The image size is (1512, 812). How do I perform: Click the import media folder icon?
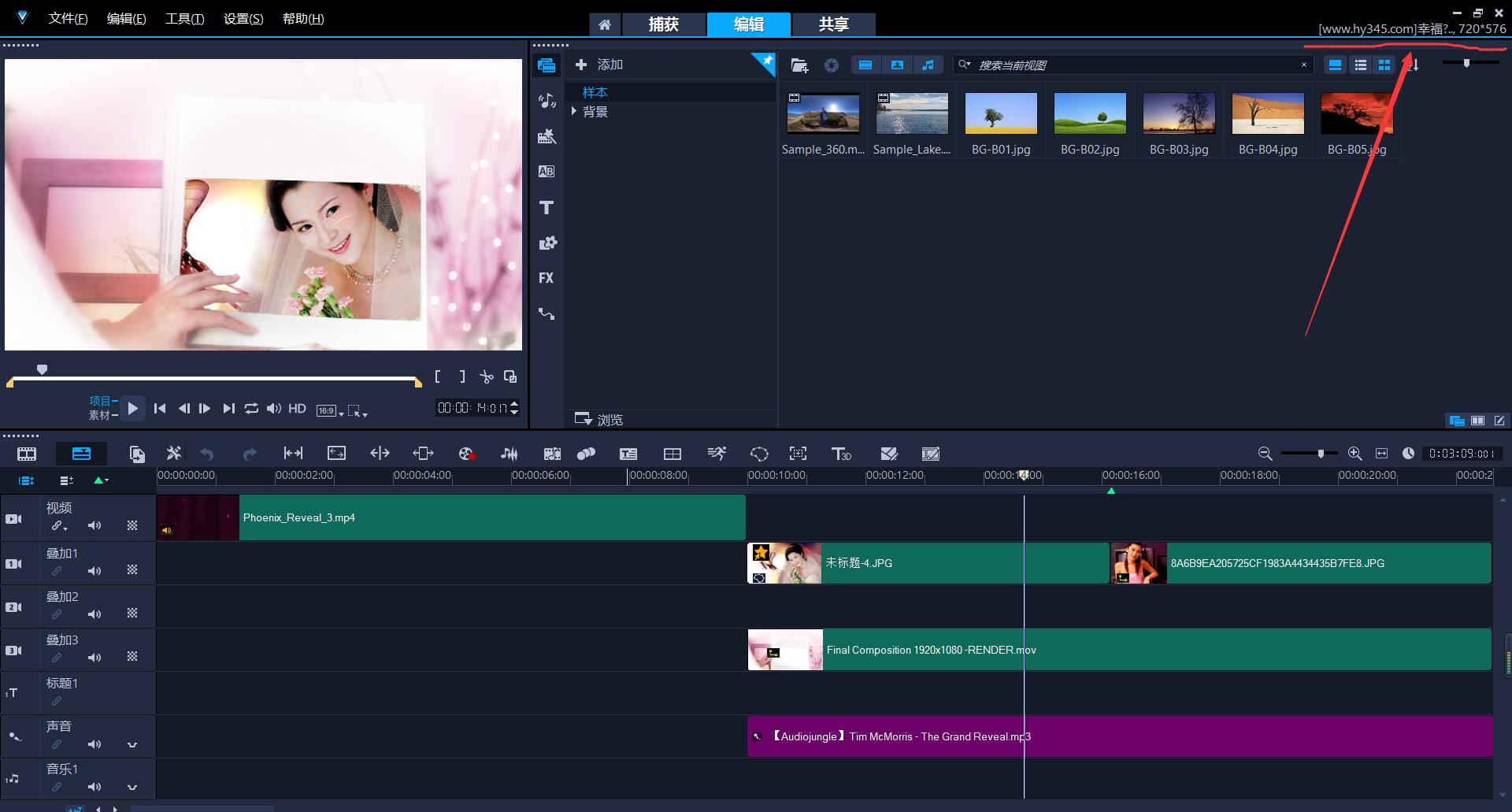(799, 65)
